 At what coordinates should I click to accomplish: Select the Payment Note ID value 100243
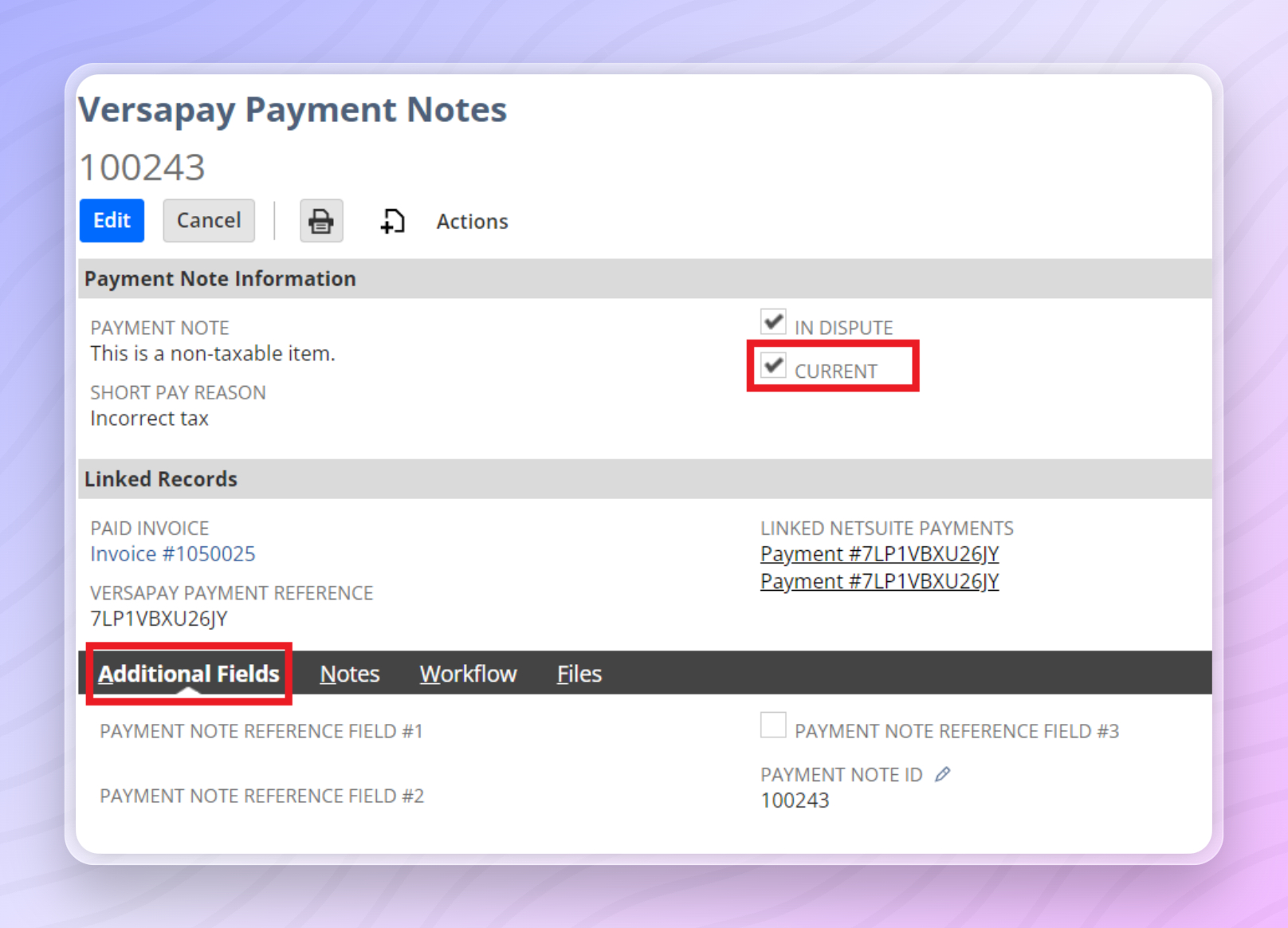[795, 800]
